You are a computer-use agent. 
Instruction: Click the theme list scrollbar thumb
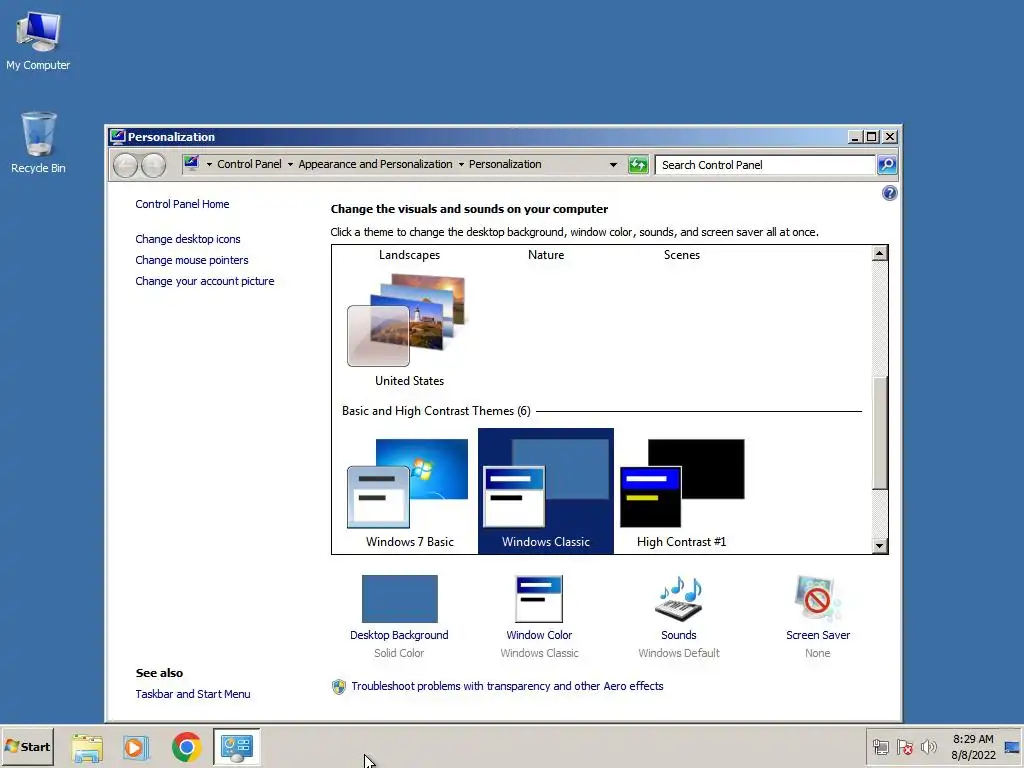point(880,433)
